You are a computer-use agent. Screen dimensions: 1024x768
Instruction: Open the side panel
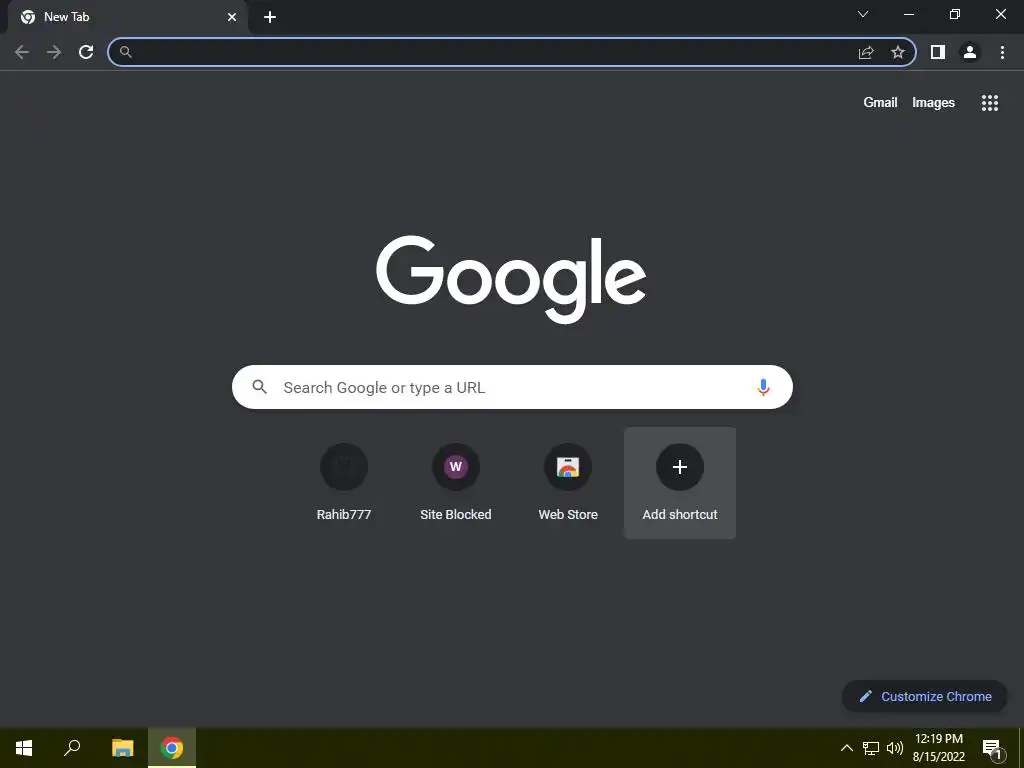(x=938, y=52)
